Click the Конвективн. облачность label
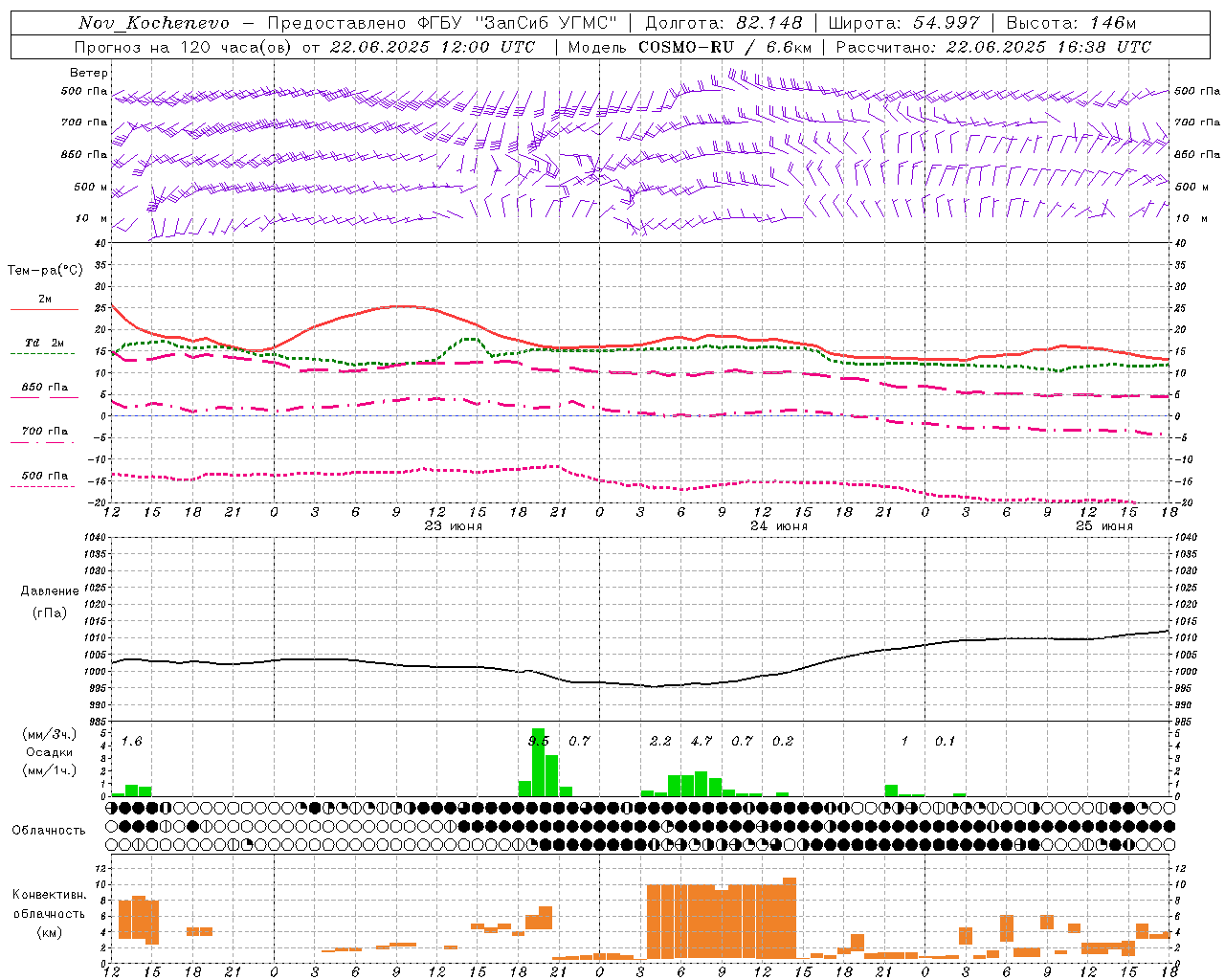The height and width of the screenshot is (980, 1225). [x=49, y=904]
